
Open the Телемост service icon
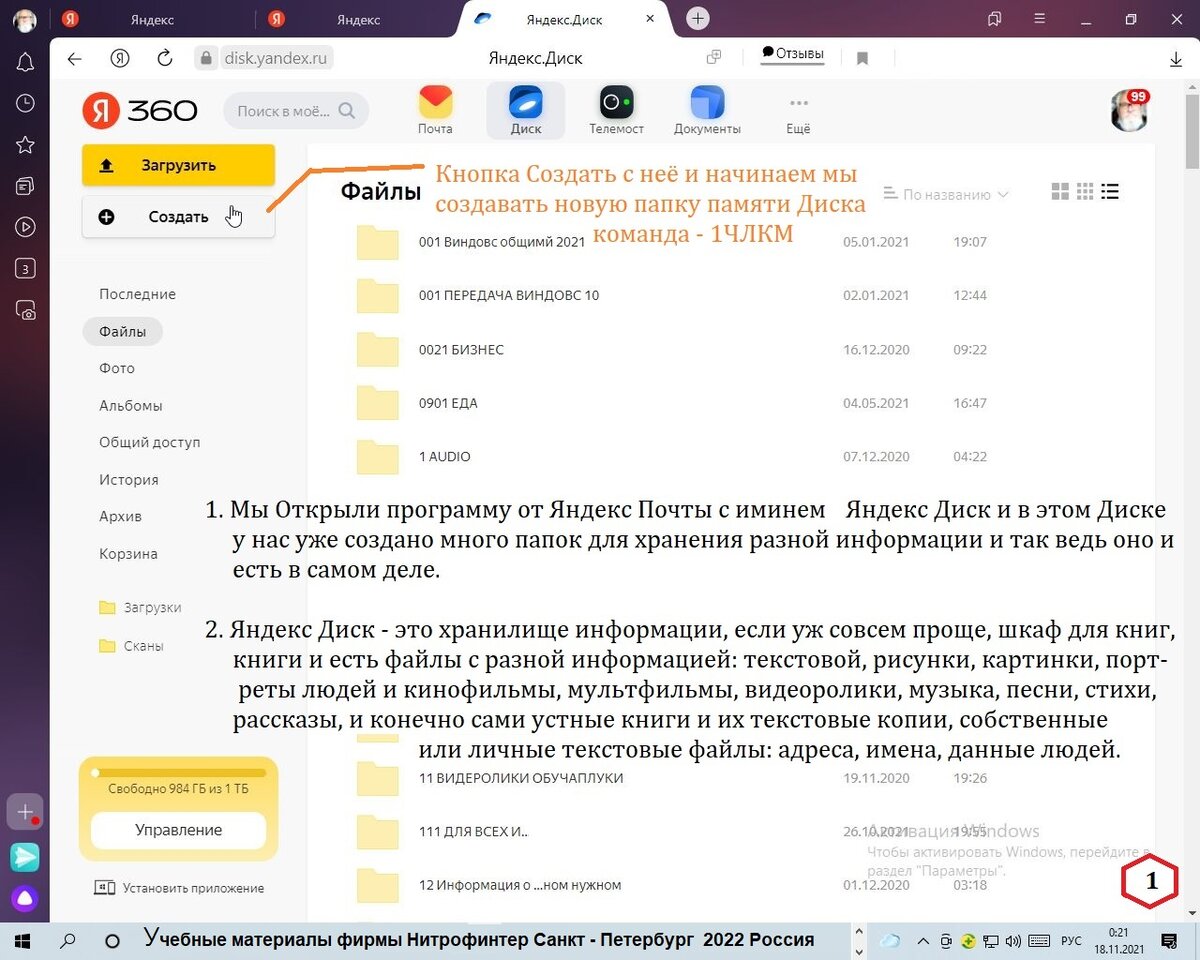(616, 110)
